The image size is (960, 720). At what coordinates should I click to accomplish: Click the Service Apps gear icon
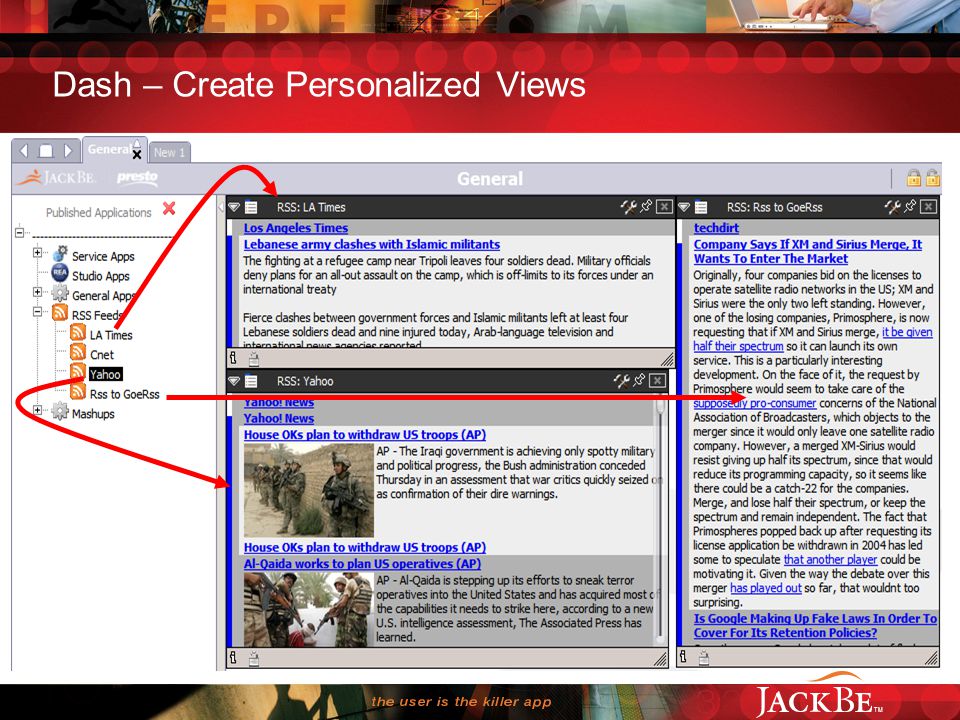click(x=60, y=253)
